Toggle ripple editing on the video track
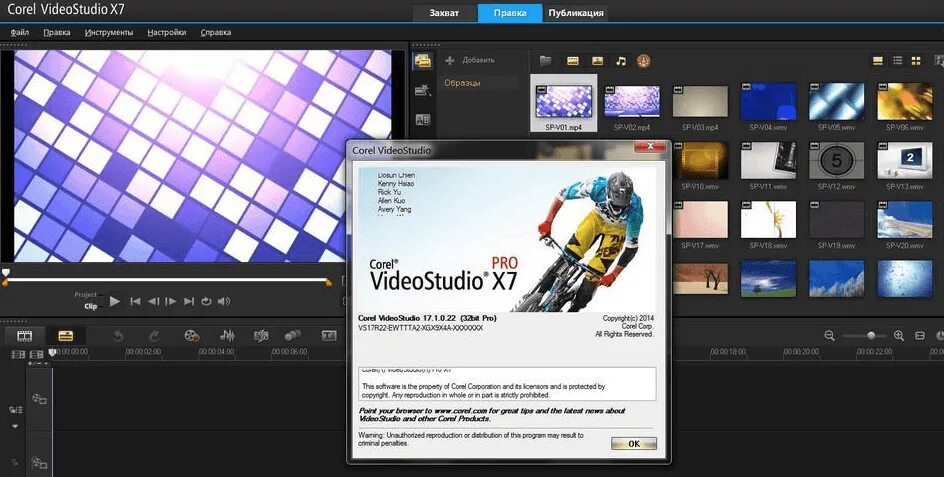 (15, 410)
